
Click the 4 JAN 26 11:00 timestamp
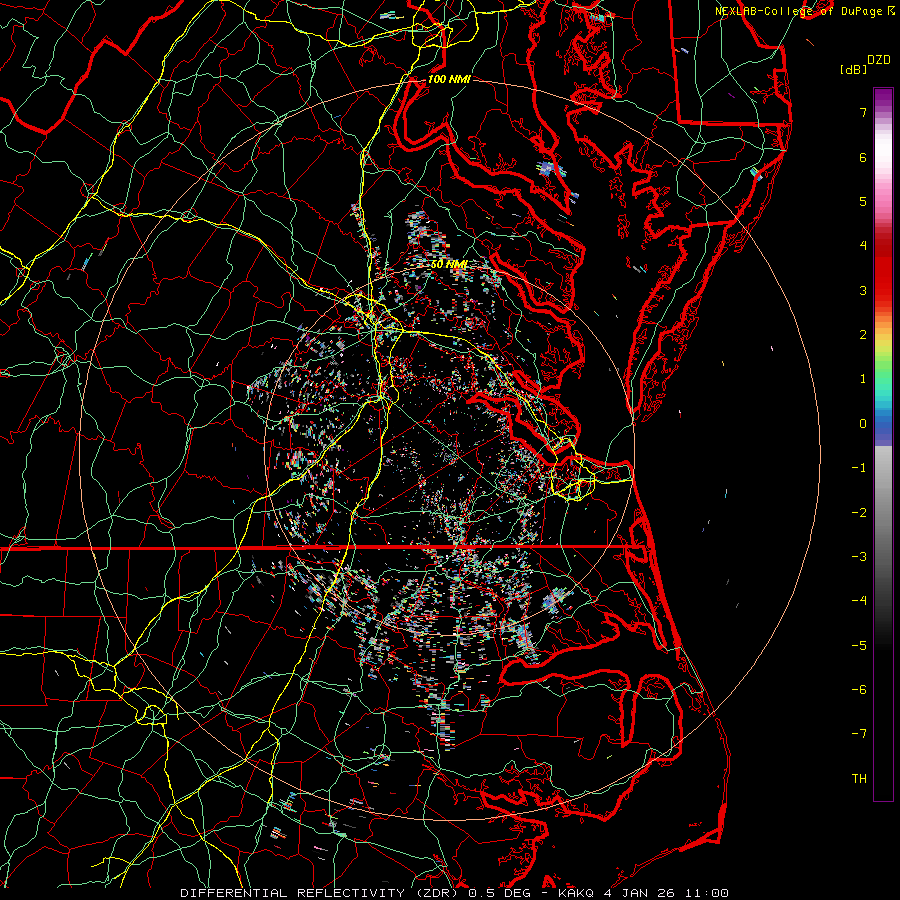click(x=666, y=893)
